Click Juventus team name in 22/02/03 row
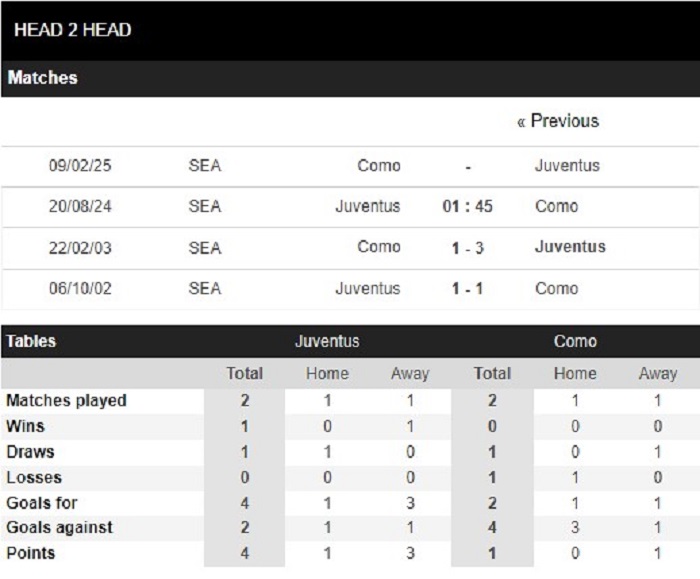The height and width of the screenshot is (579, 700). tap(570, 247)
